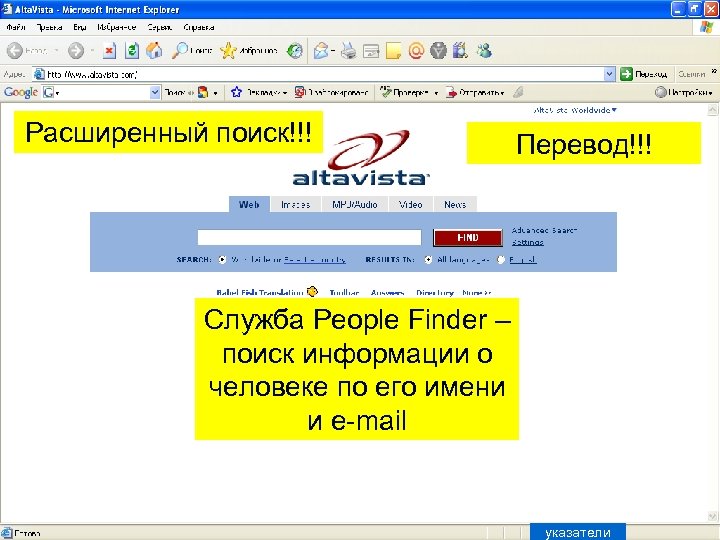Open the AltaVista Worldwide dropdown

coord(575,110)
